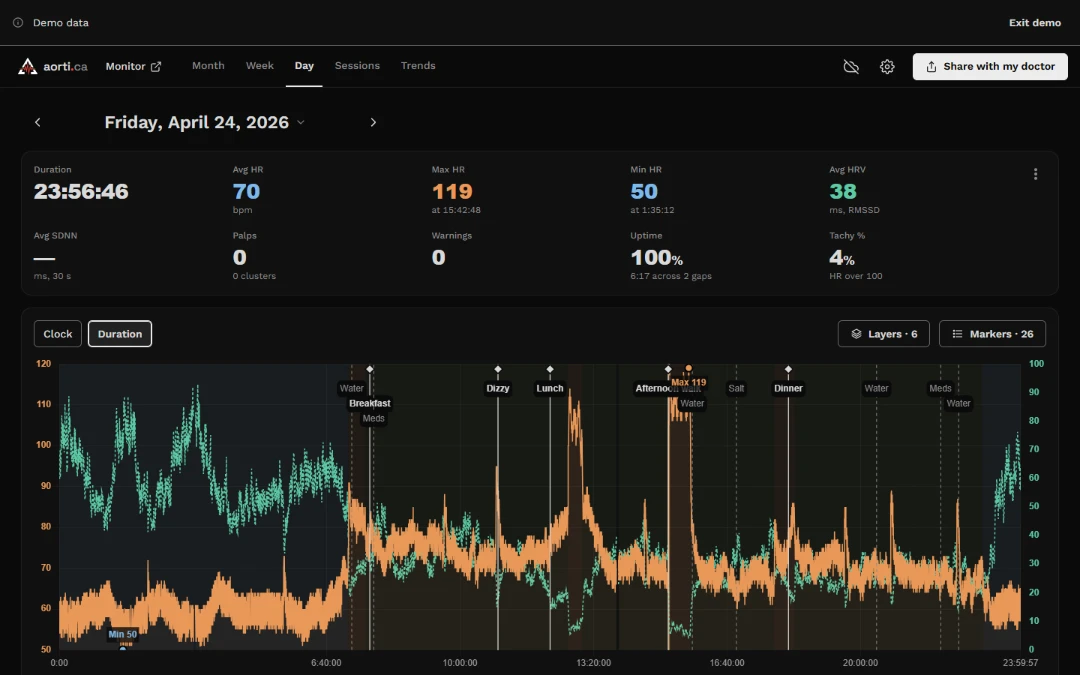
Task: Switch chart axis to Clock
Action: tap(58, 333)
